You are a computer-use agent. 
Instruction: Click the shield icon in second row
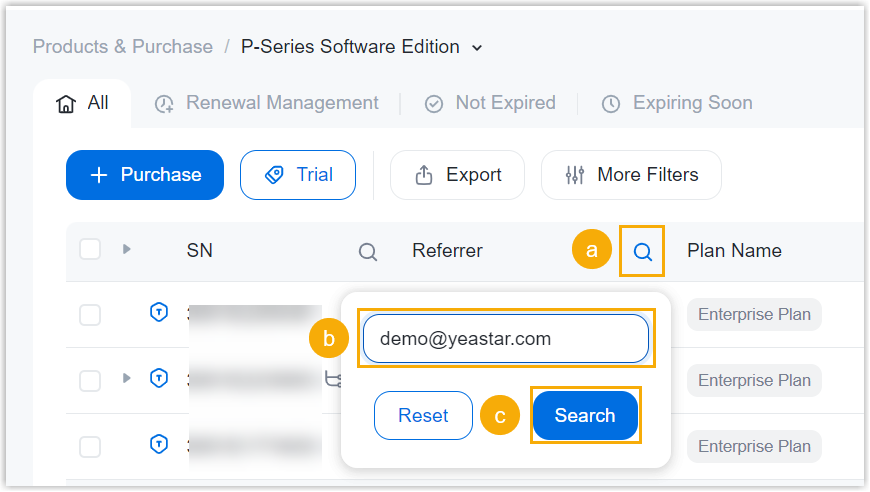158,379
